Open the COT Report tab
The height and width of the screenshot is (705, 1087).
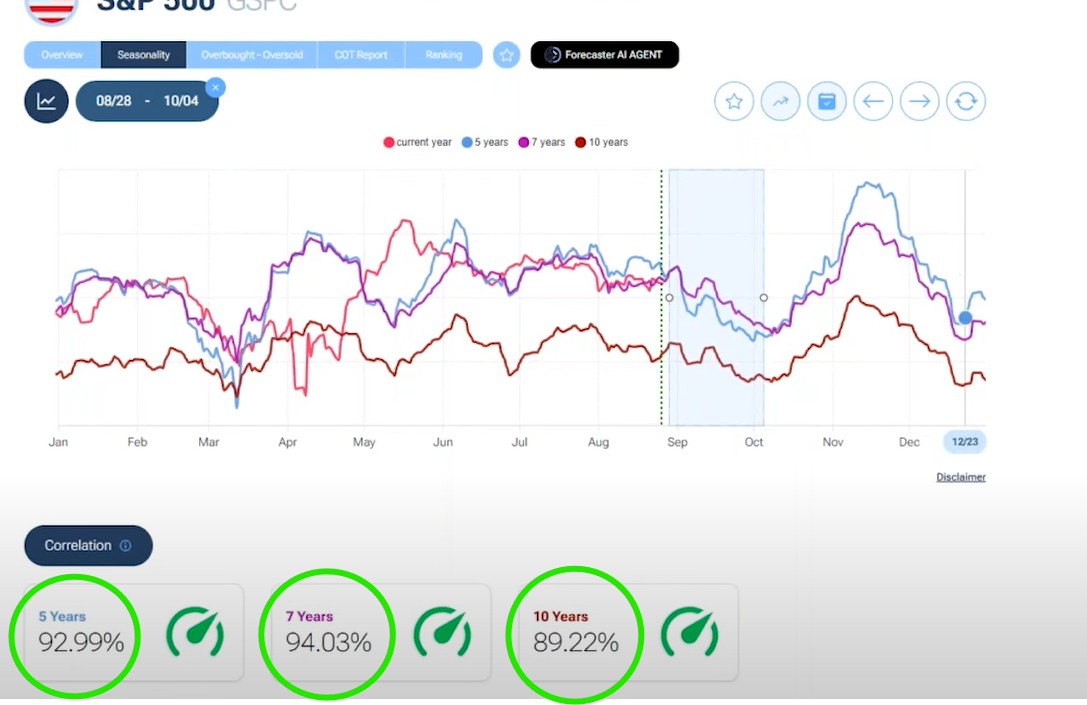[x=360, y=55]
